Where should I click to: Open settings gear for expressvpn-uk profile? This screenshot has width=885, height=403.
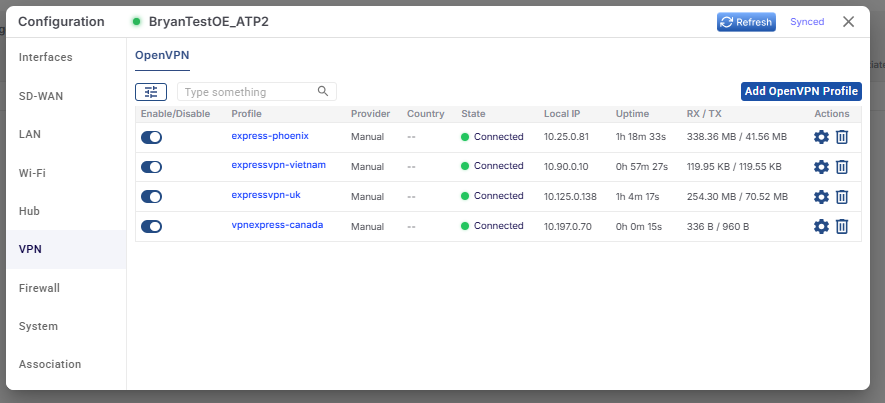[821, 196]
